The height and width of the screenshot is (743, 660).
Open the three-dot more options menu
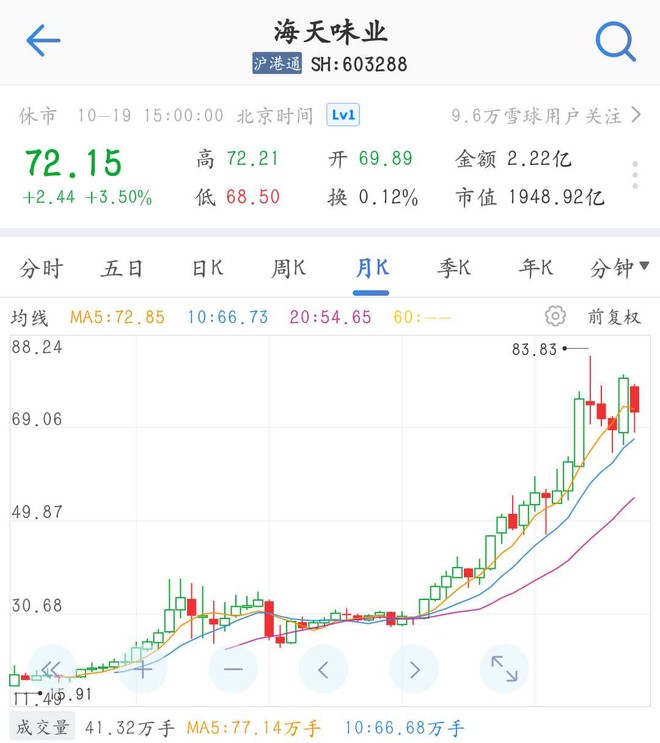[x=635, y=175]
